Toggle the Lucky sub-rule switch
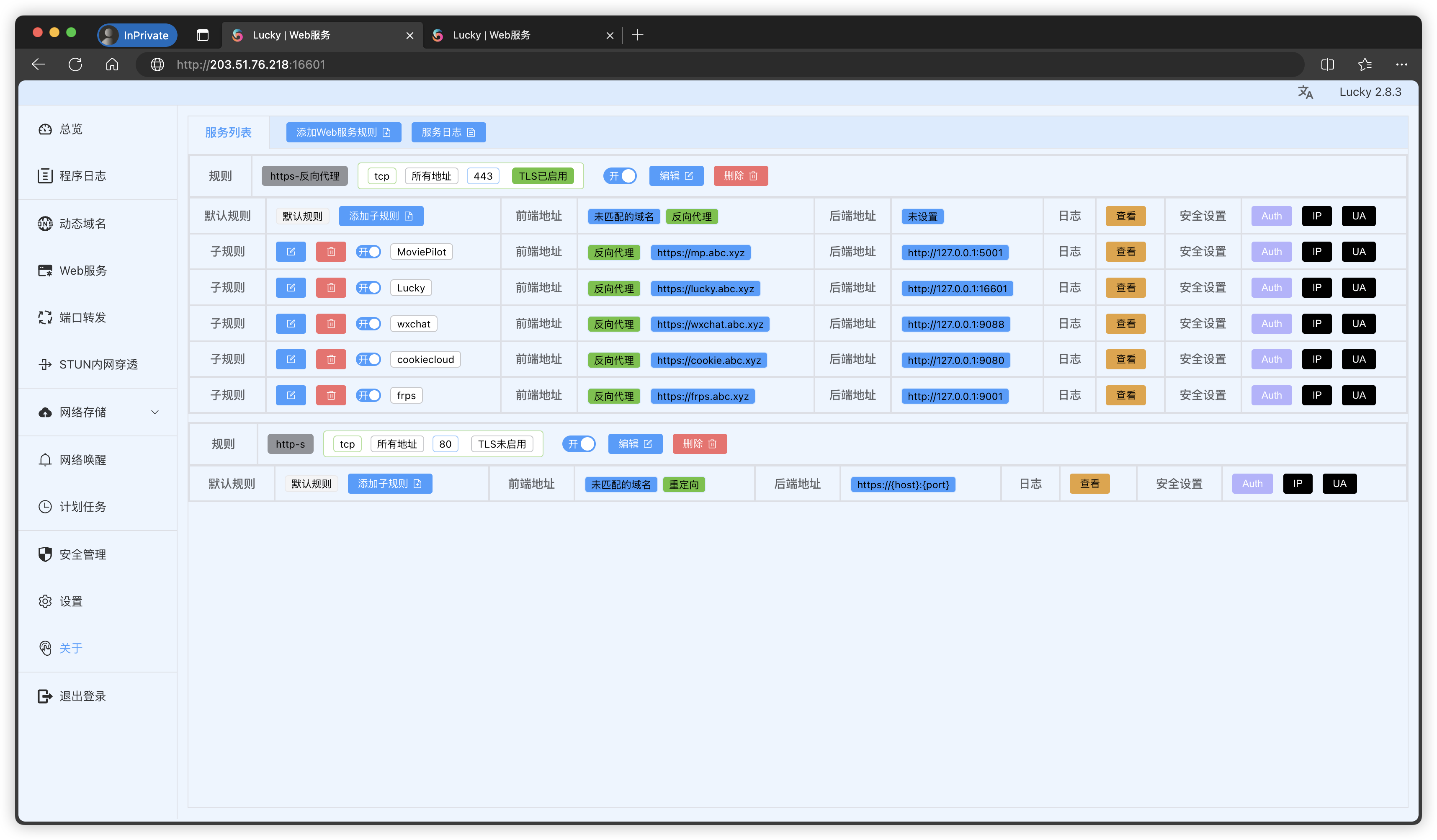The height and width of the screenshot is (840, 1437). [x=368, y=287]
